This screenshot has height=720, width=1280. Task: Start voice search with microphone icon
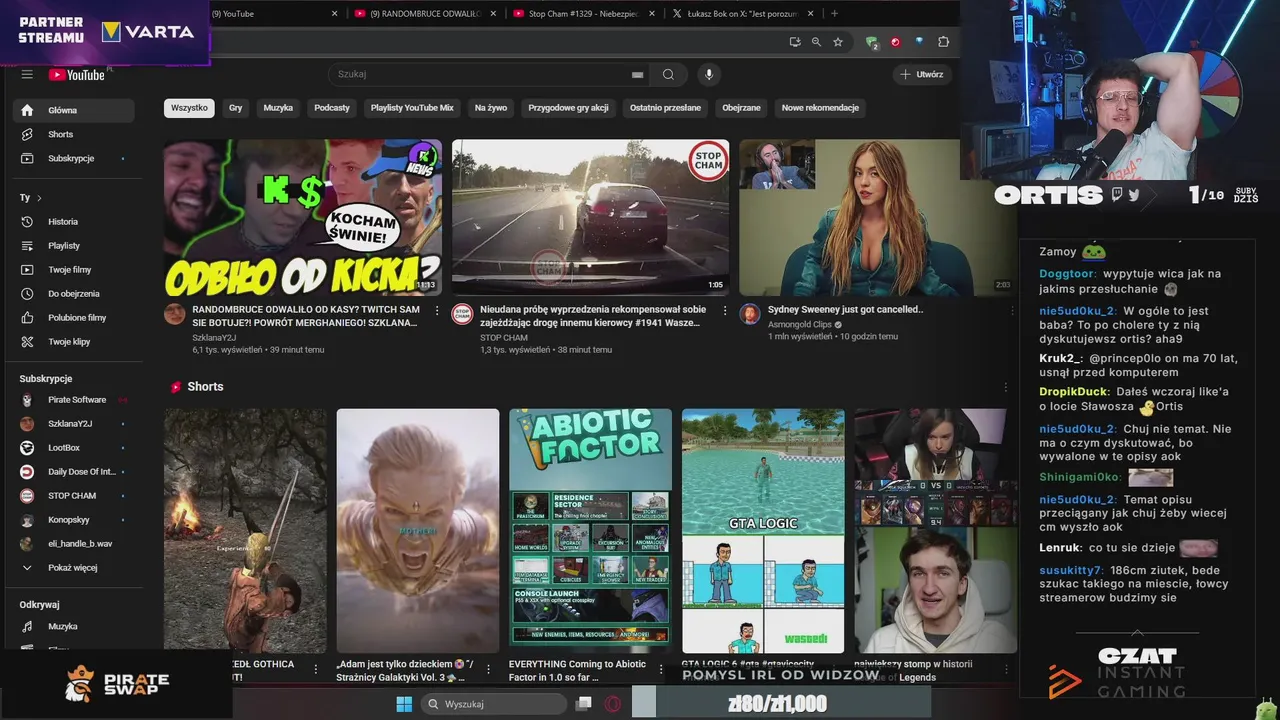pos(709,74)
